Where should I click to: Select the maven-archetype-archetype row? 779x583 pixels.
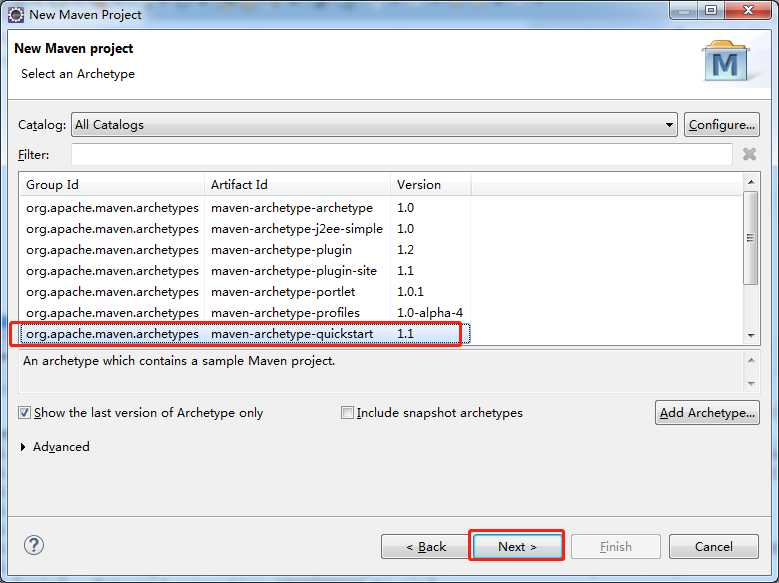(245, 208)
